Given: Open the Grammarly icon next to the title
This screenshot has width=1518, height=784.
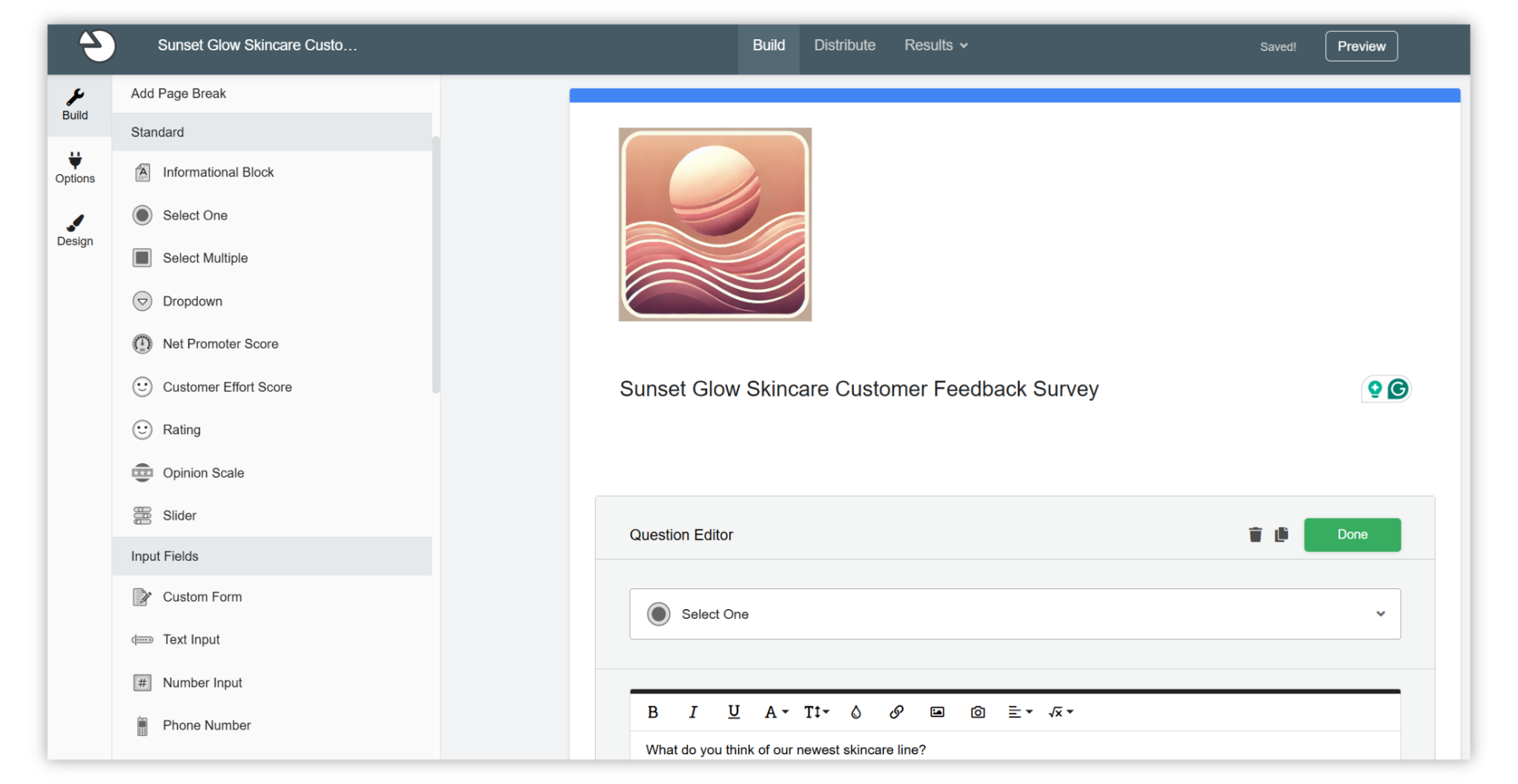Looking at the screenshot, I should (1398, 388).
